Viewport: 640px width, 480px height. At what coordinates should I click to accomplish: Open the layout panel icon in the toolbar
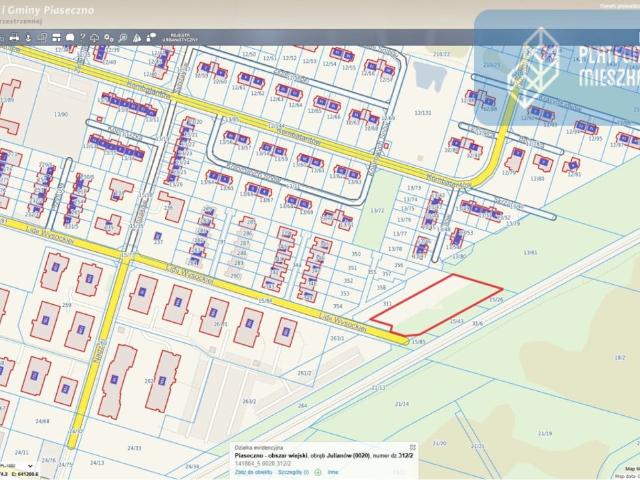tap(56, 38)
